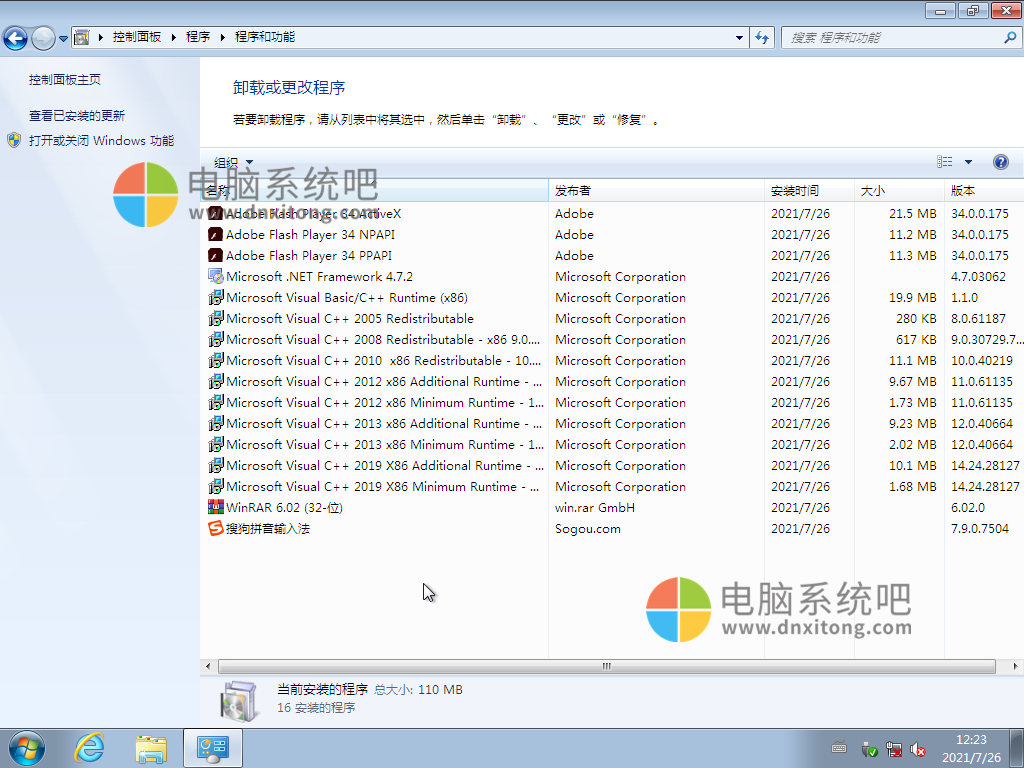Click the Back navigation arrow
The image size is (1024, 768).
coord(16,36)
